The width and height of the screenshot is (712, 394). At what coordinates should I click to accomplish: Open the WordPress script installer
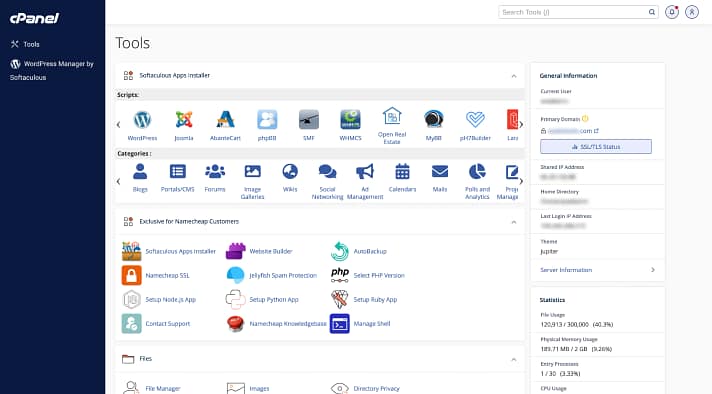click(x=142, y=120)
